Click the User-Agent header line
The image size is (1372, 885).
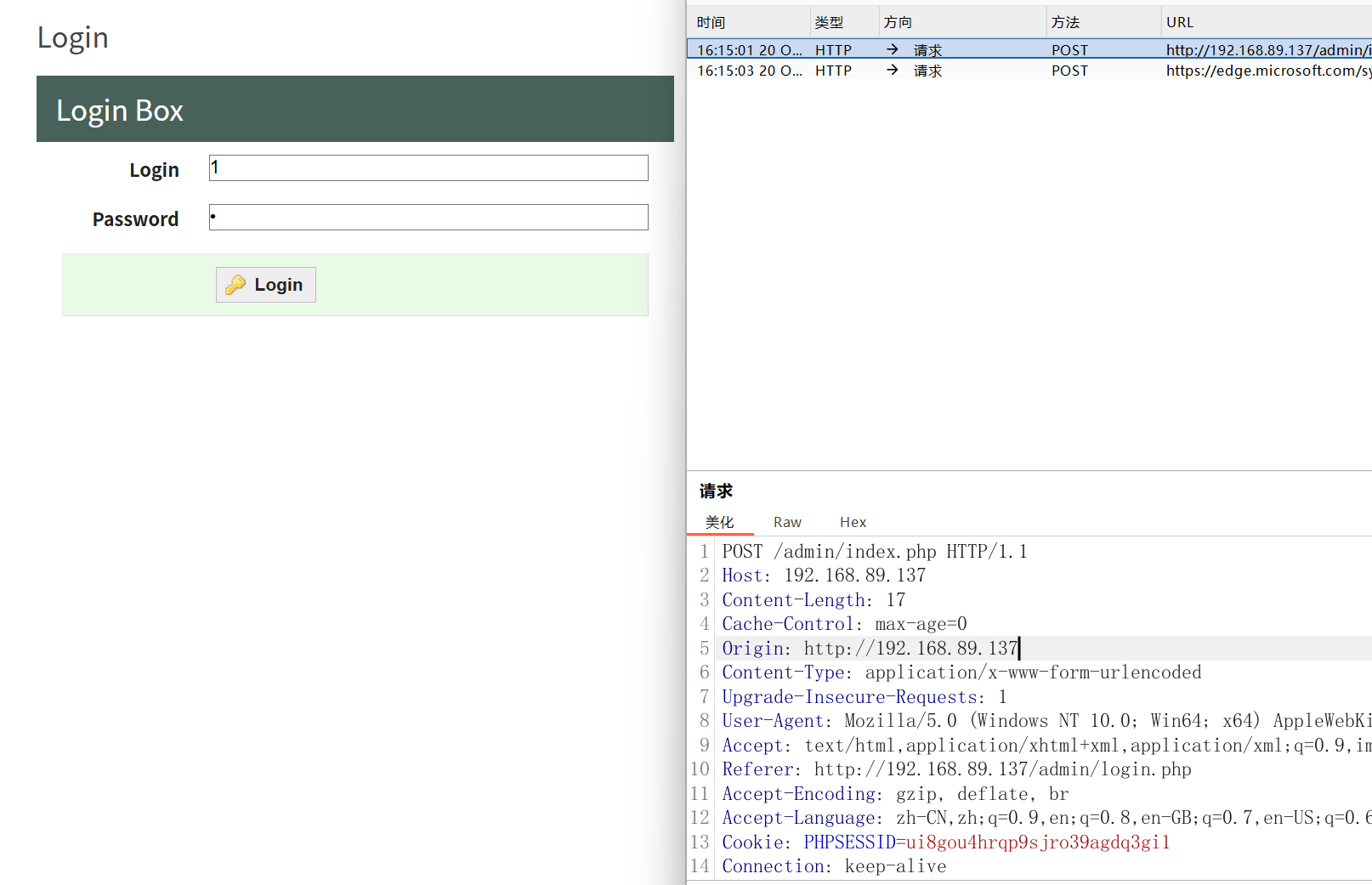click(x=1046, y=721)
